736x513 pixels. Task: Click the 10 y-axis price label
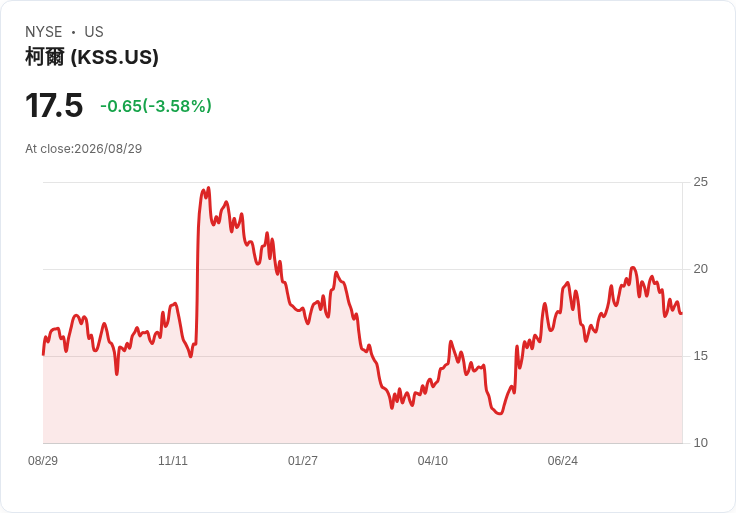click(700, 443)
